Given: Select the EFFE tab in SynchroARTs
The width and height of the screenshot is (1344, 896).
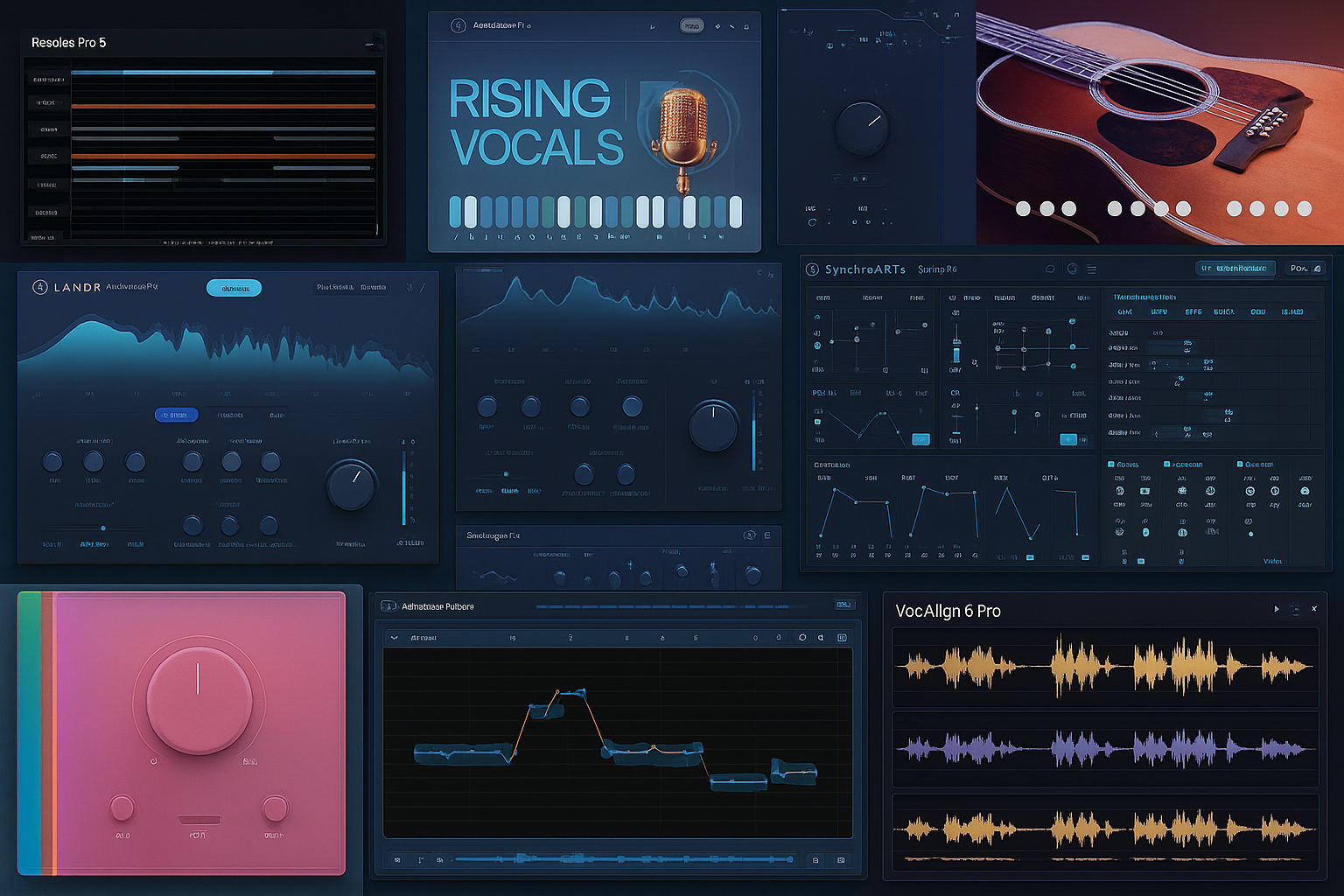Looking at the screenshot, I should [x=1193, y=311].
